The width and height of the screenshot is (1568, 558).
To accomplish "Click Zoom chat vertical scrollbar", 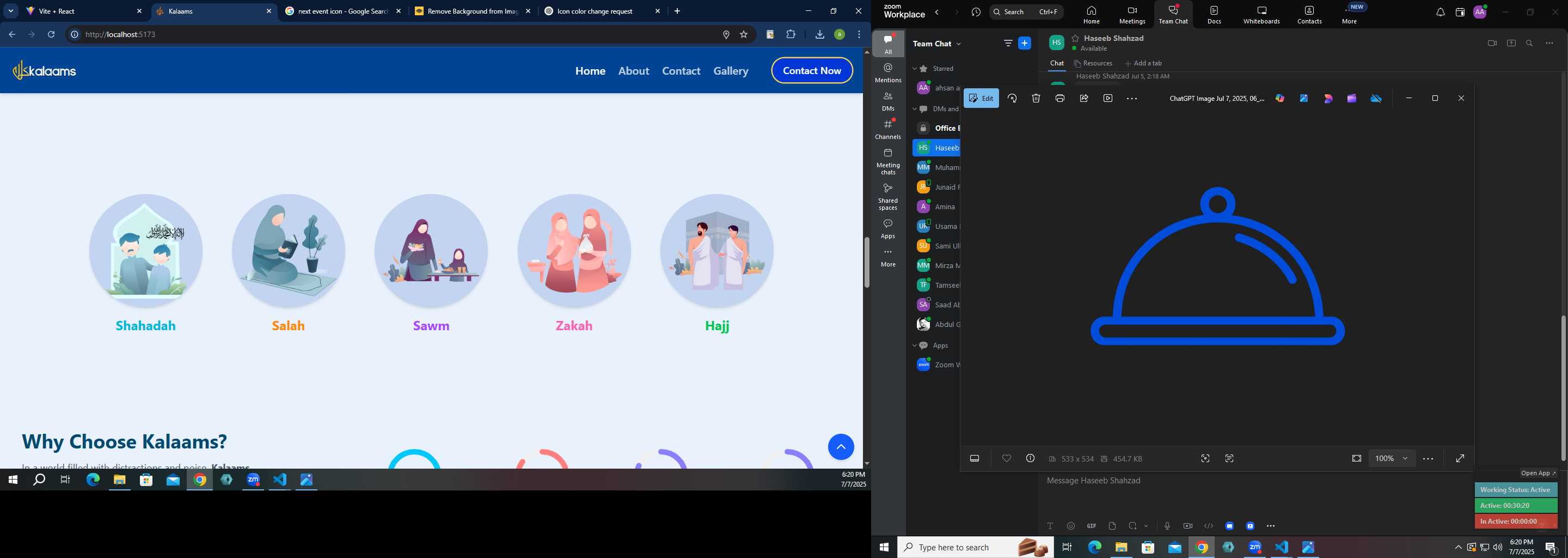I will (1563, 387).
